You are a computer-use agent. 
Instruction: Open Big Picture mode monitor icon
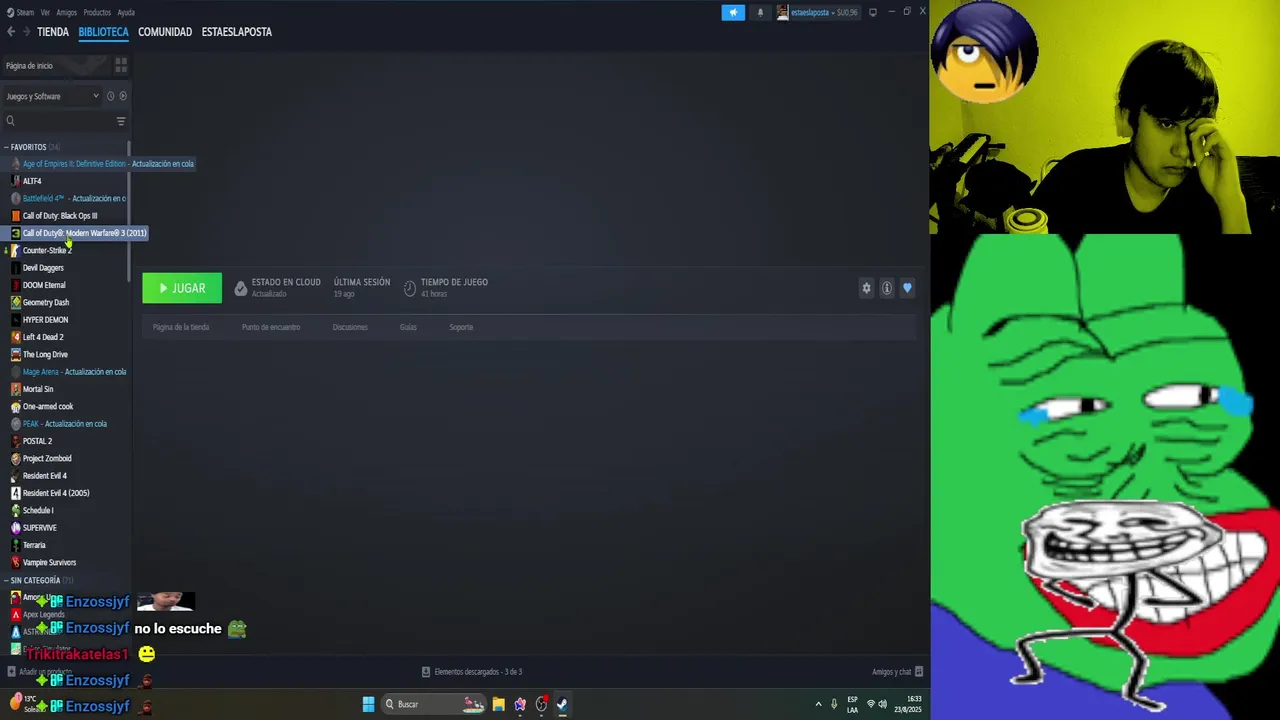(872, 12)
